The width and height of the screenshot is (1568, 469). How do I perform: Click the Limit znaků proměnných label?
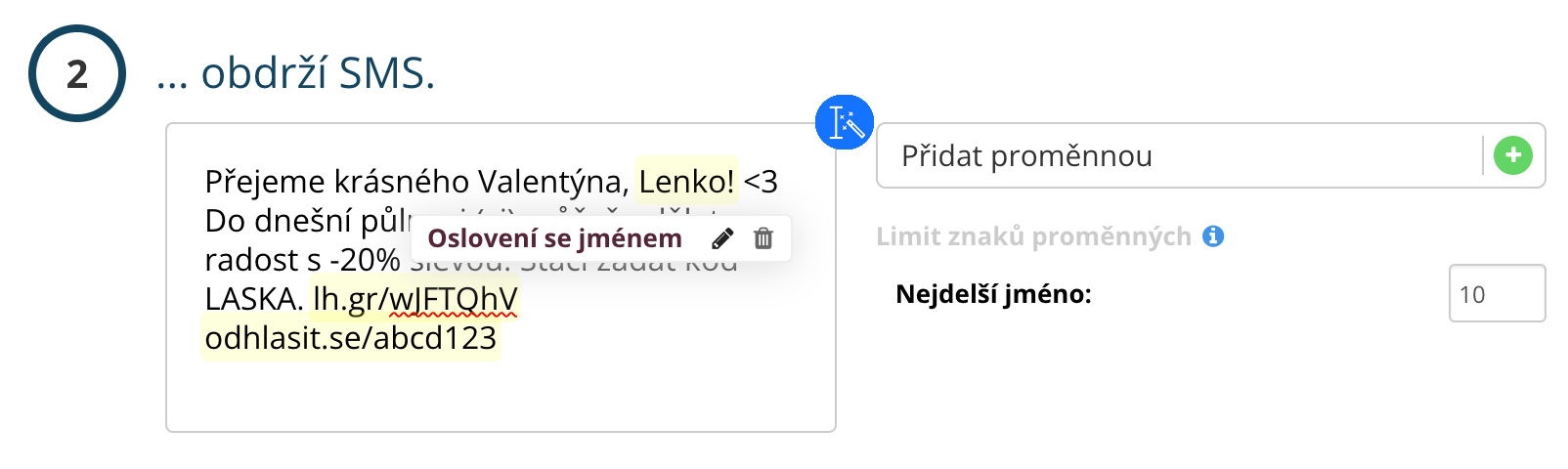coord(1033,236)
